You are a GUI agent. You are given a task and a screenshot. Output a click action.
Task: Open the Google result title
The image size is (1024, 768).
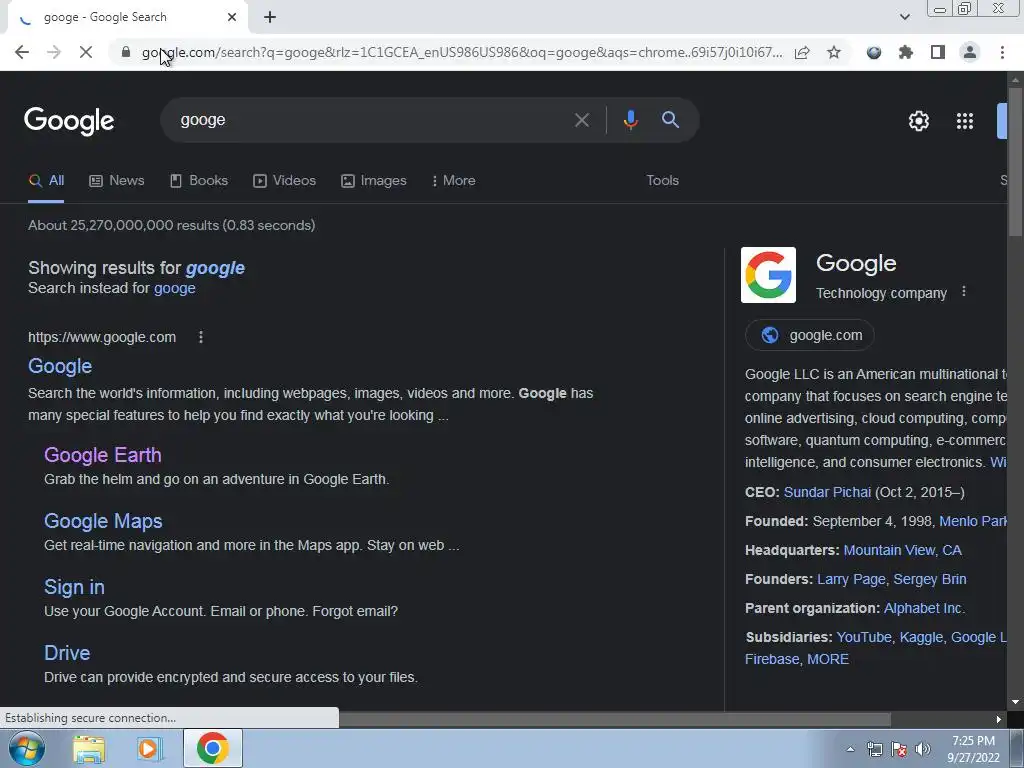[x=60, y=366]
